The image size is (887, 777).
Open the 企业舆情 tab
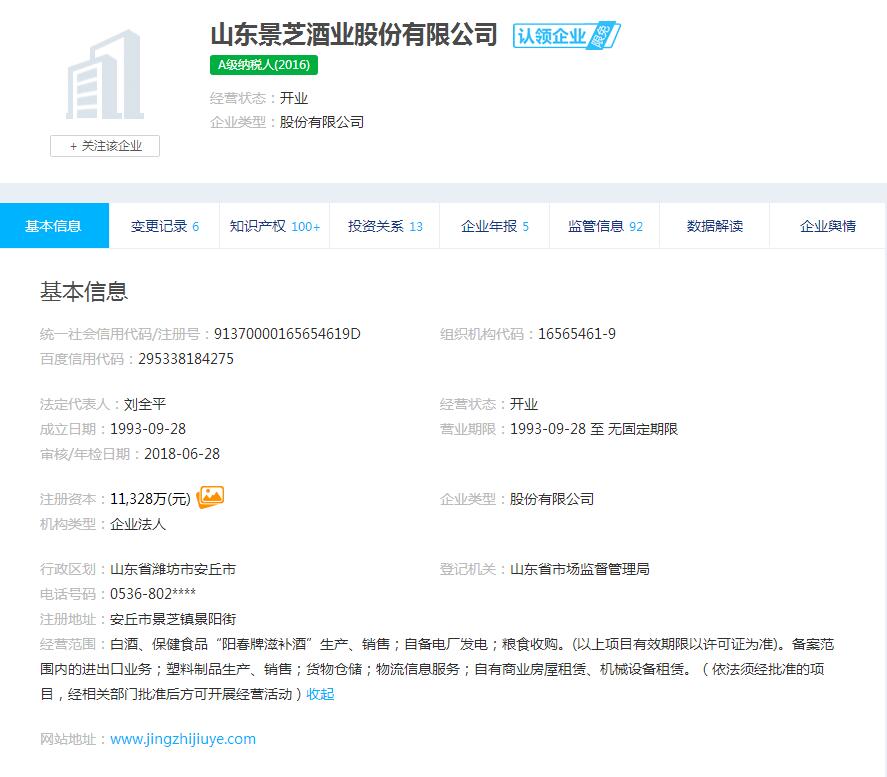(828, 226)
